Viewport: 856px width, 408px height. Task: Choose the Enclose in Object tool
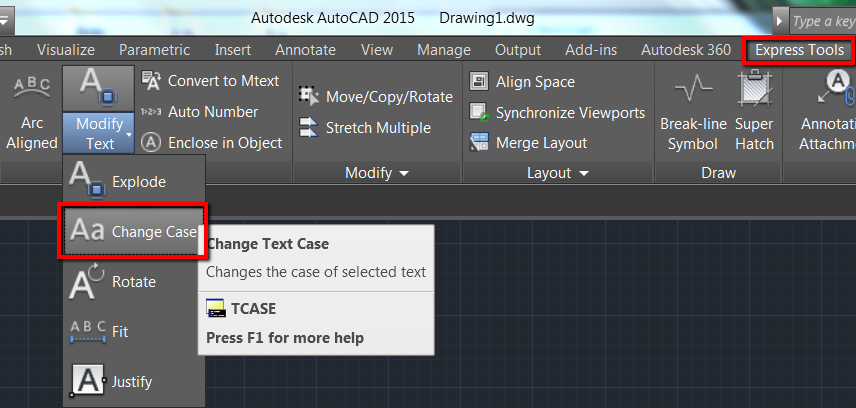[x=211, y=143]
